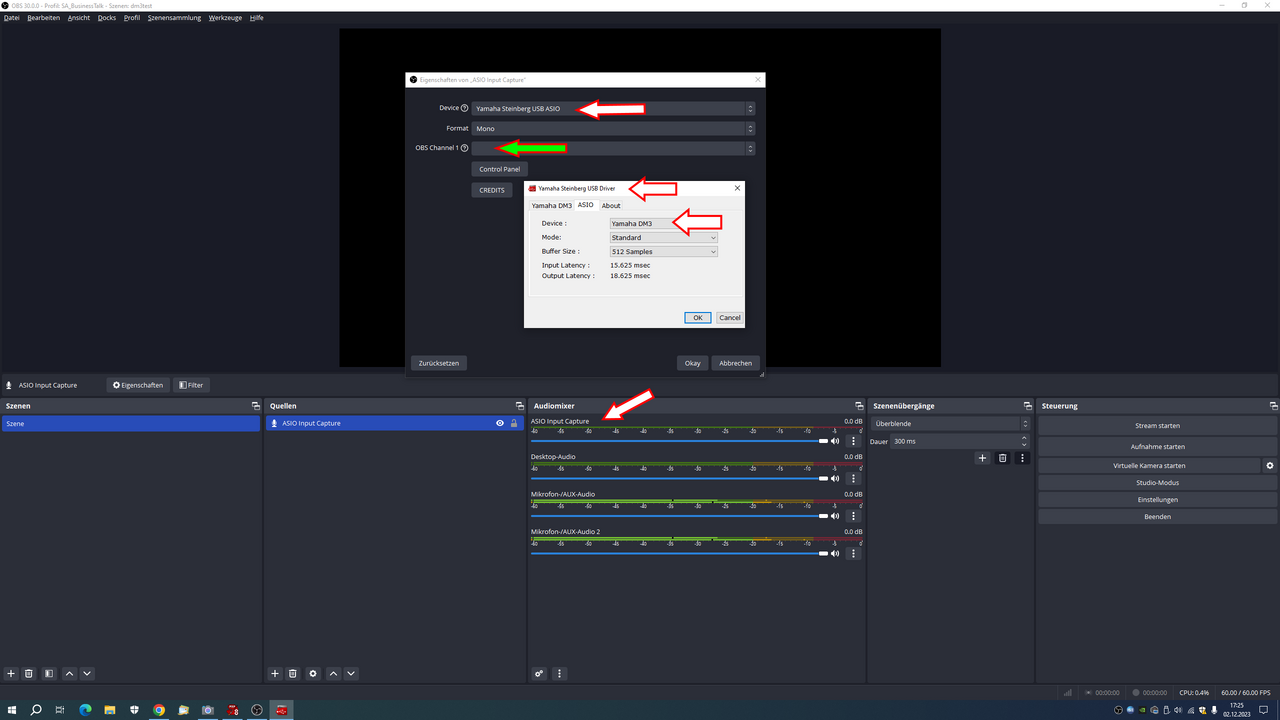Click the CREDITS button
The width and height of the screenshot is (1280, 720).
tap(492, 190)
